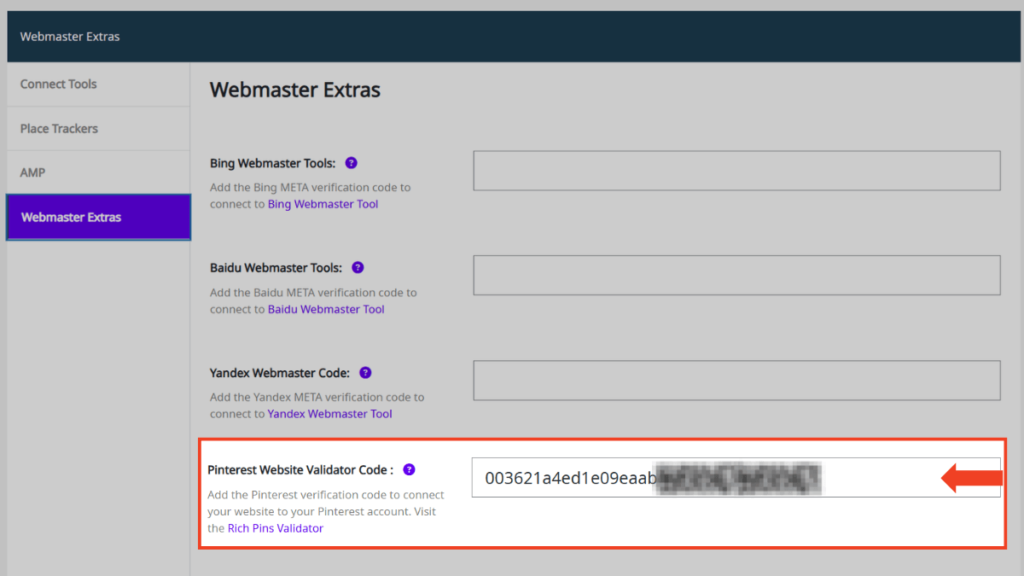Click the Bing Webmaster Tools label
1024x576 pixels.
coord(272,163)
